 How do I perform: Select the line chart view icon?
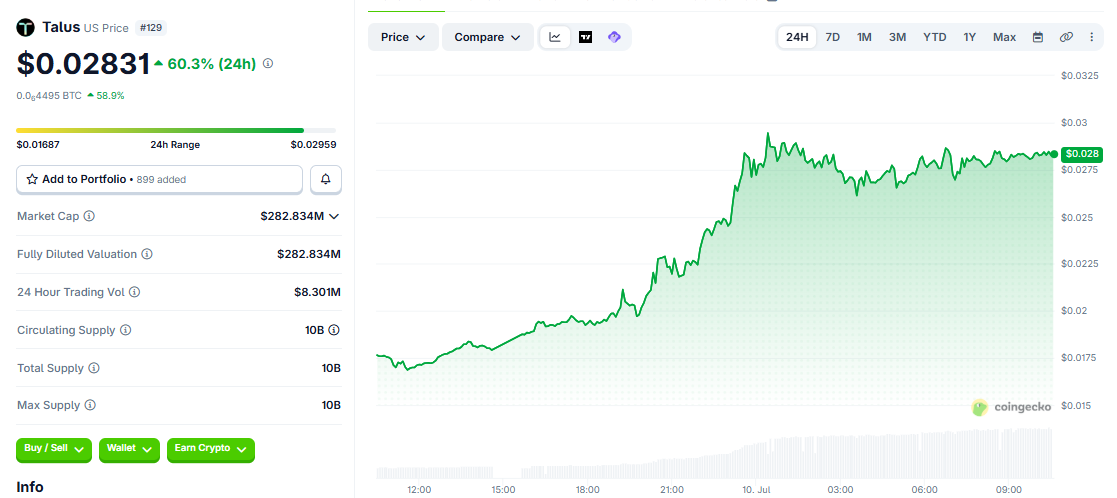555,37
